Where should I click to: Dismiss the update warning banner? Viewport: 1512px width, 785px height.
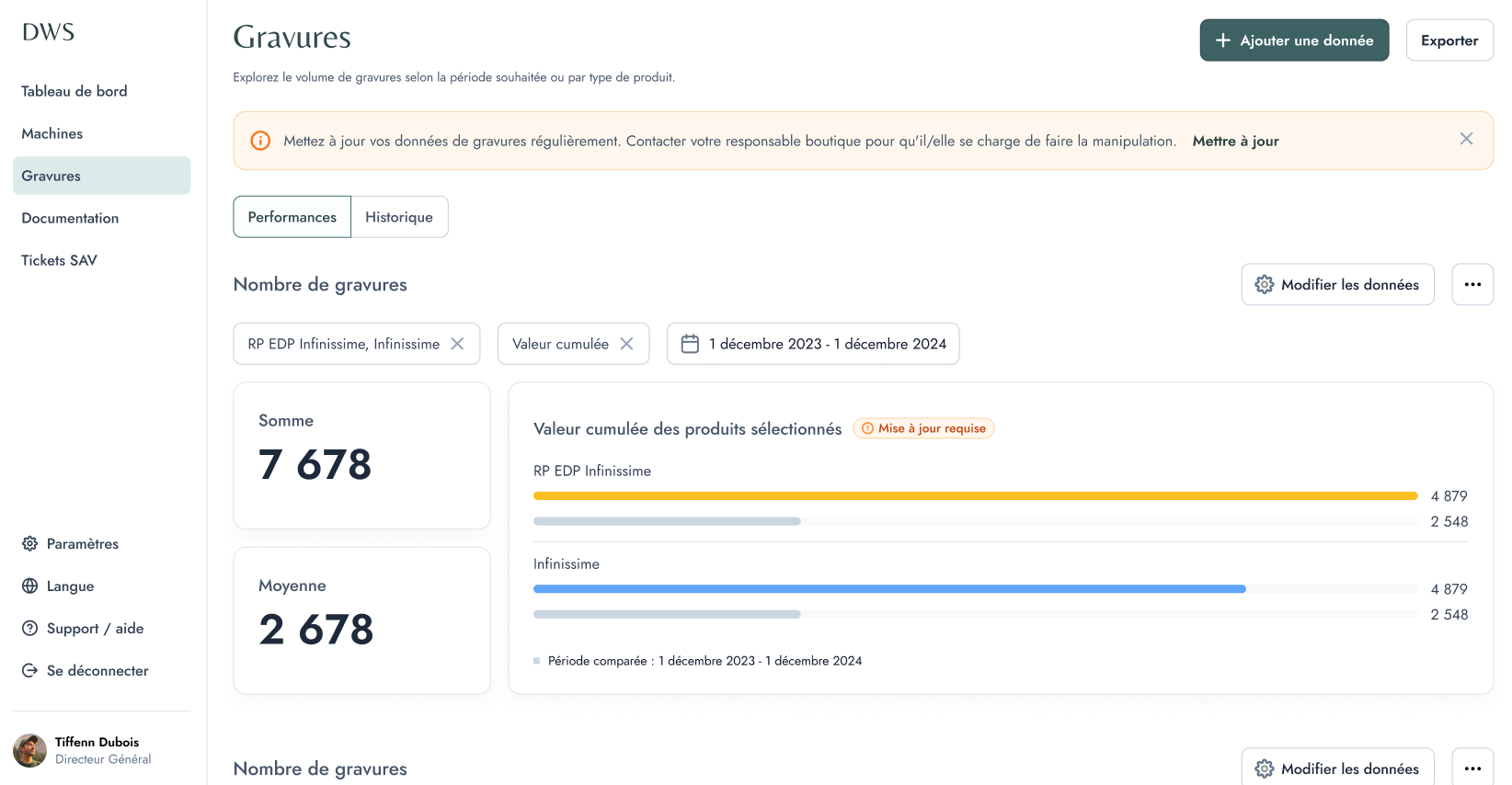(1466, 139)
